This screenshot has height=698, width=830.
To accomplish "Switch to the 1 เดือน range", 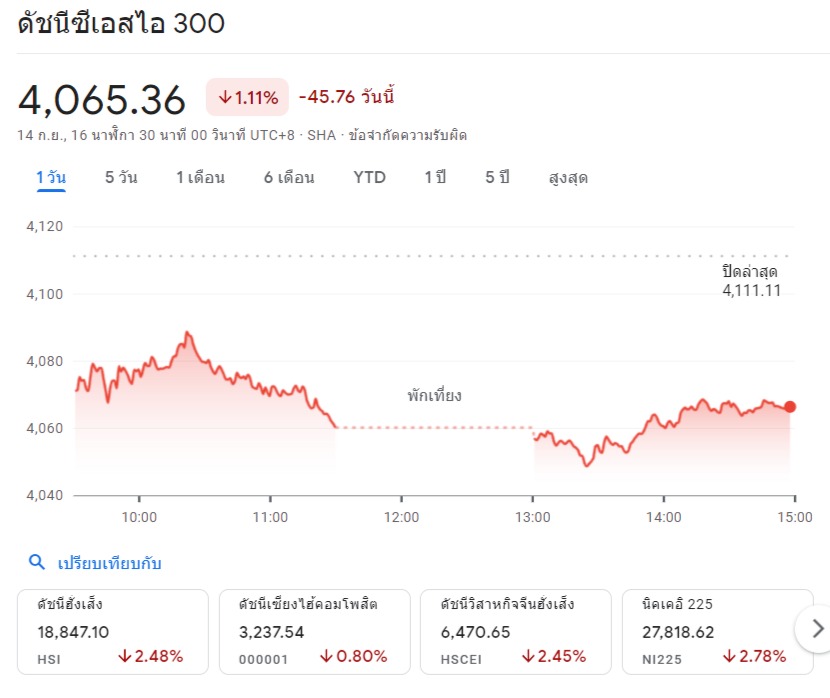I will tap(200, 178).
